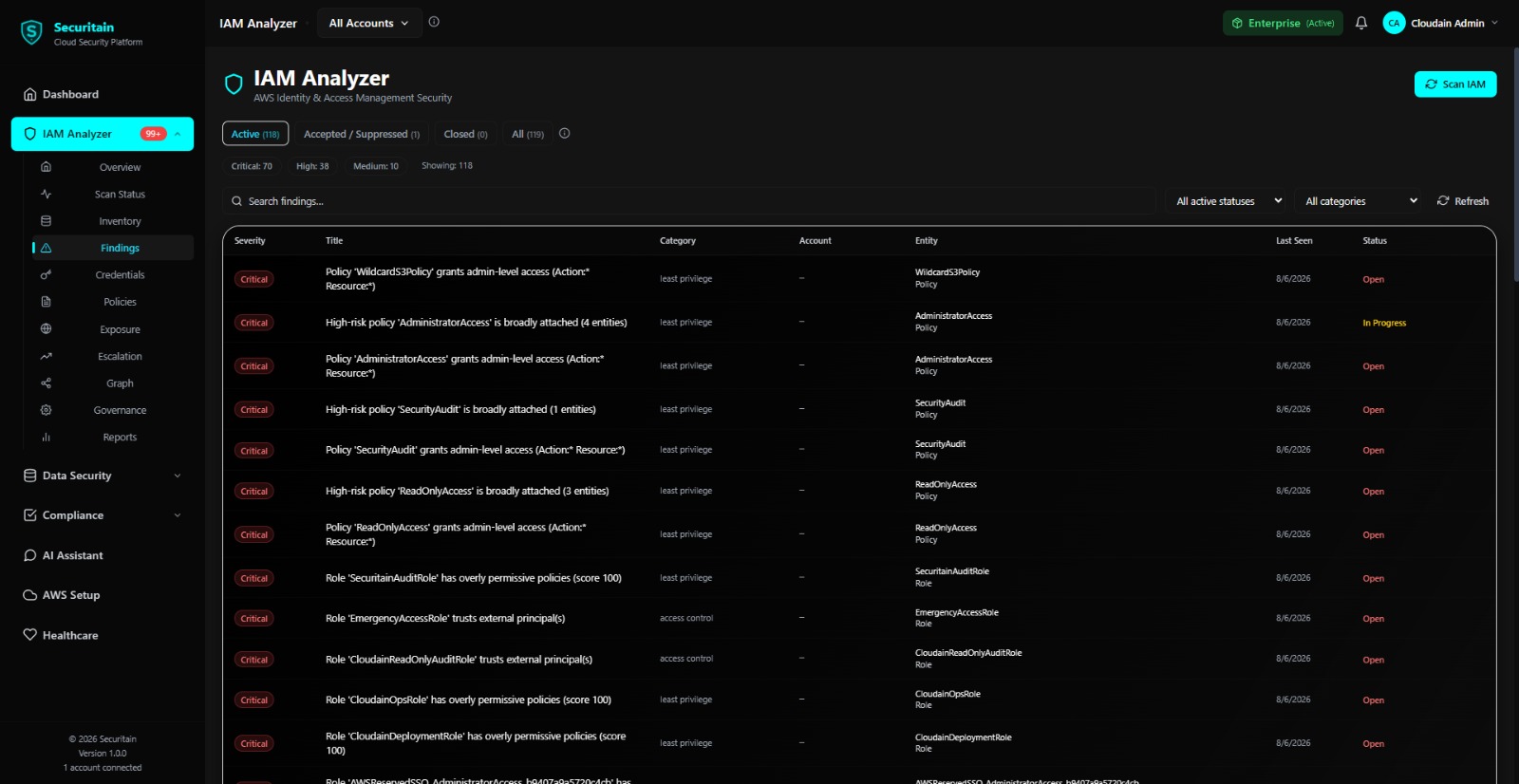Click the AWS Setup cloud icon
1519x784 pixels.
point(29,595)
